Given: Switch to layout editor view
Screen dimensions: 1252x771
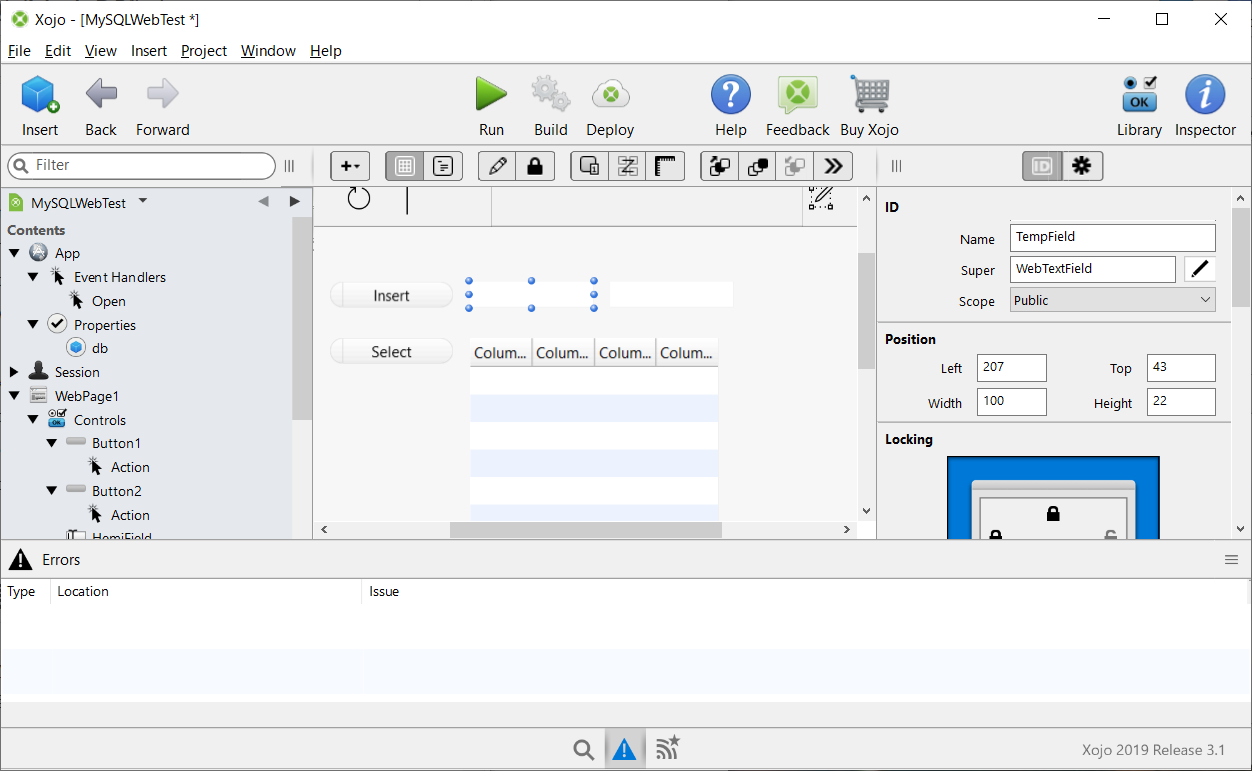Looking at the screenshot, I should [x=405, y=166].
